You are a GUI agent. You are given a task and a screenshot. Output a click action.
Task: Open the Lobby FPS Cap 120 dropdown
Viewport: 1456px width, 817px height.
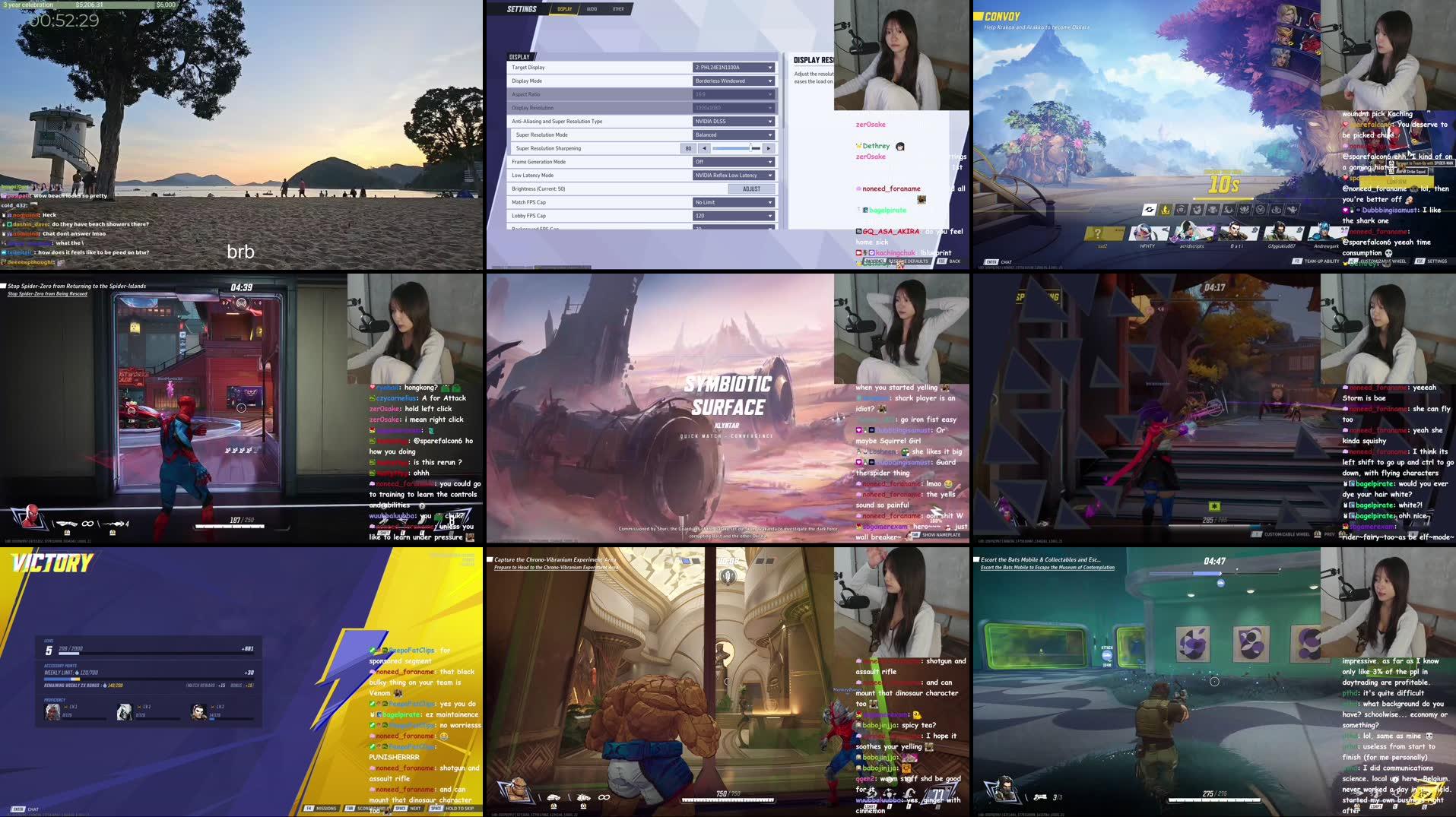point(734,216)
